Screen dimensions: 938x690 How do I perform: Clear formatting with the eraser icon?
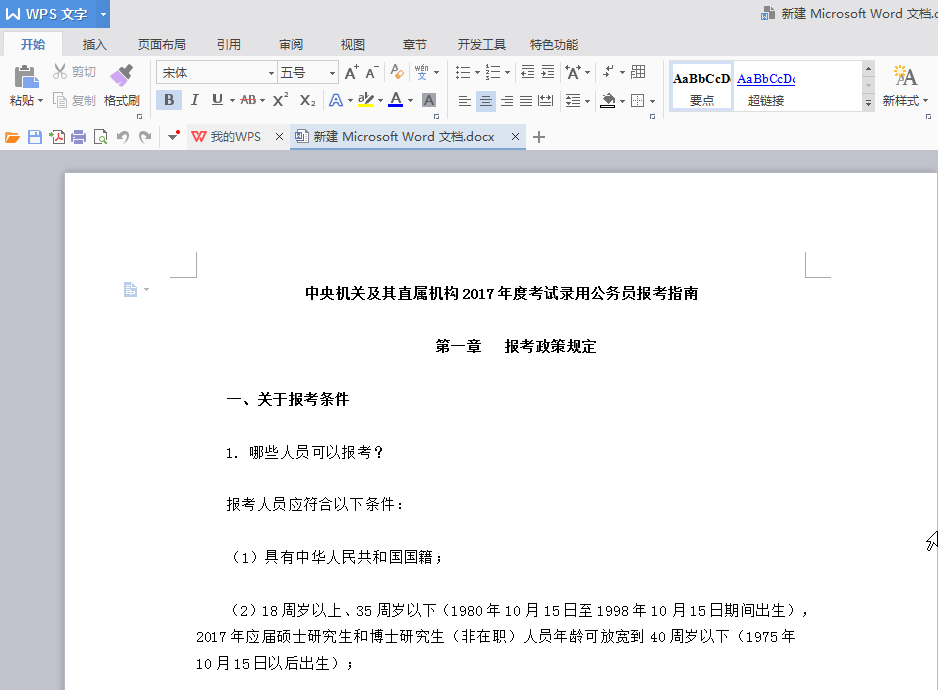point(397,72)
